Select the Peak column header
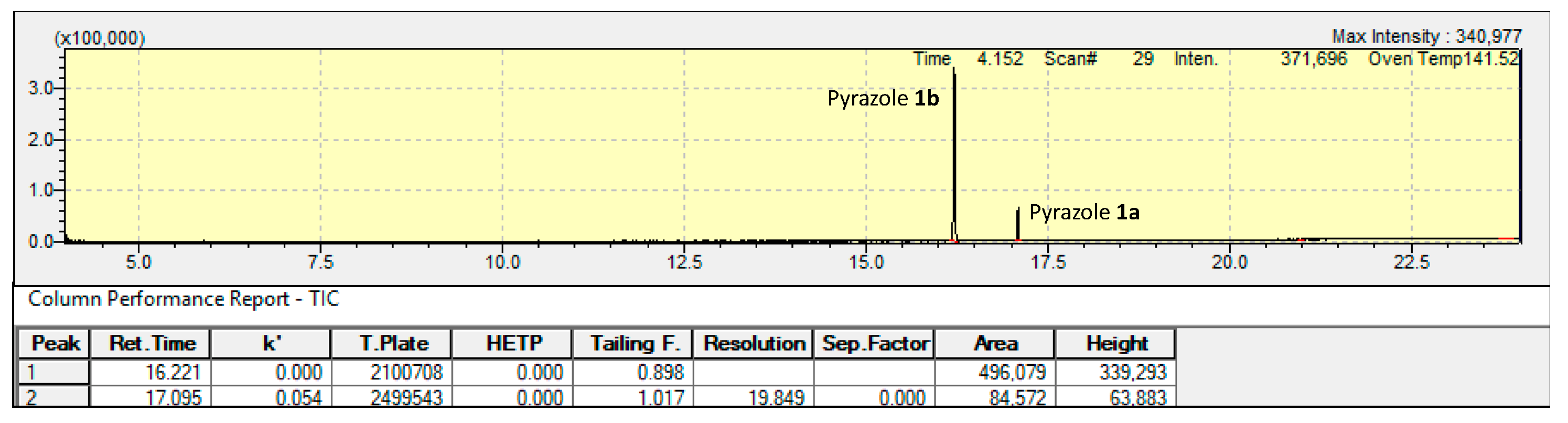1568x423 pixels. (x=54, y=344)
